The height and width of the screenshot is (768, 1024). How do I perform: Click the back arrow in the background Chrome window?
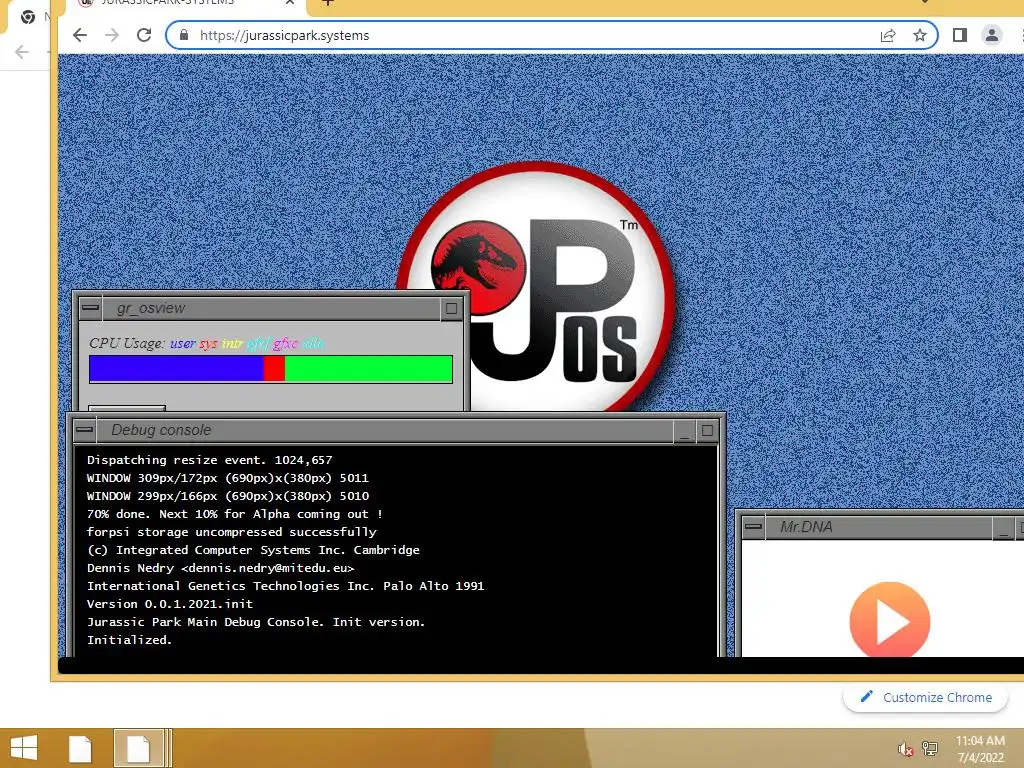click(x=22, y=52)
